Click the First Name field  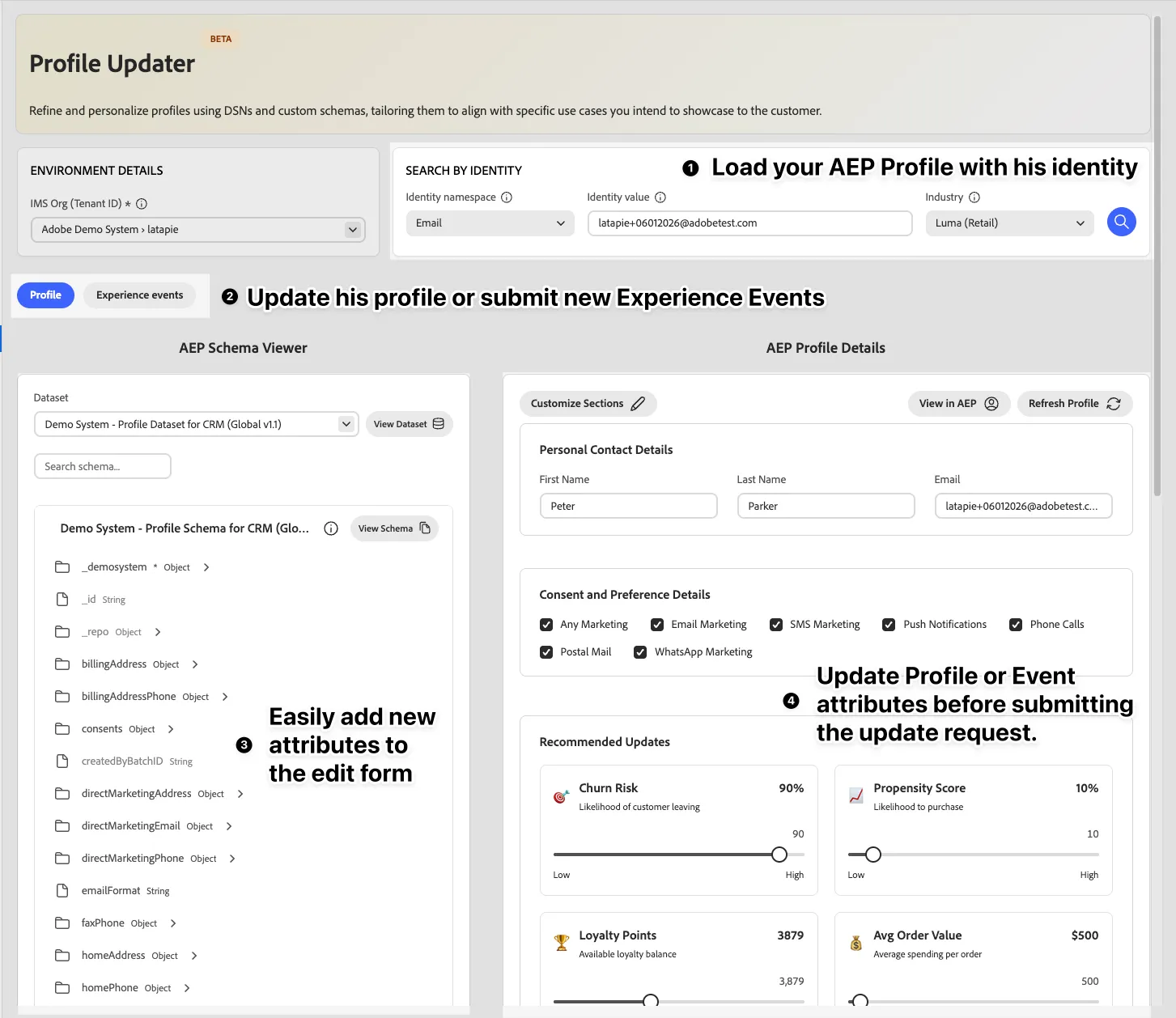629,506
